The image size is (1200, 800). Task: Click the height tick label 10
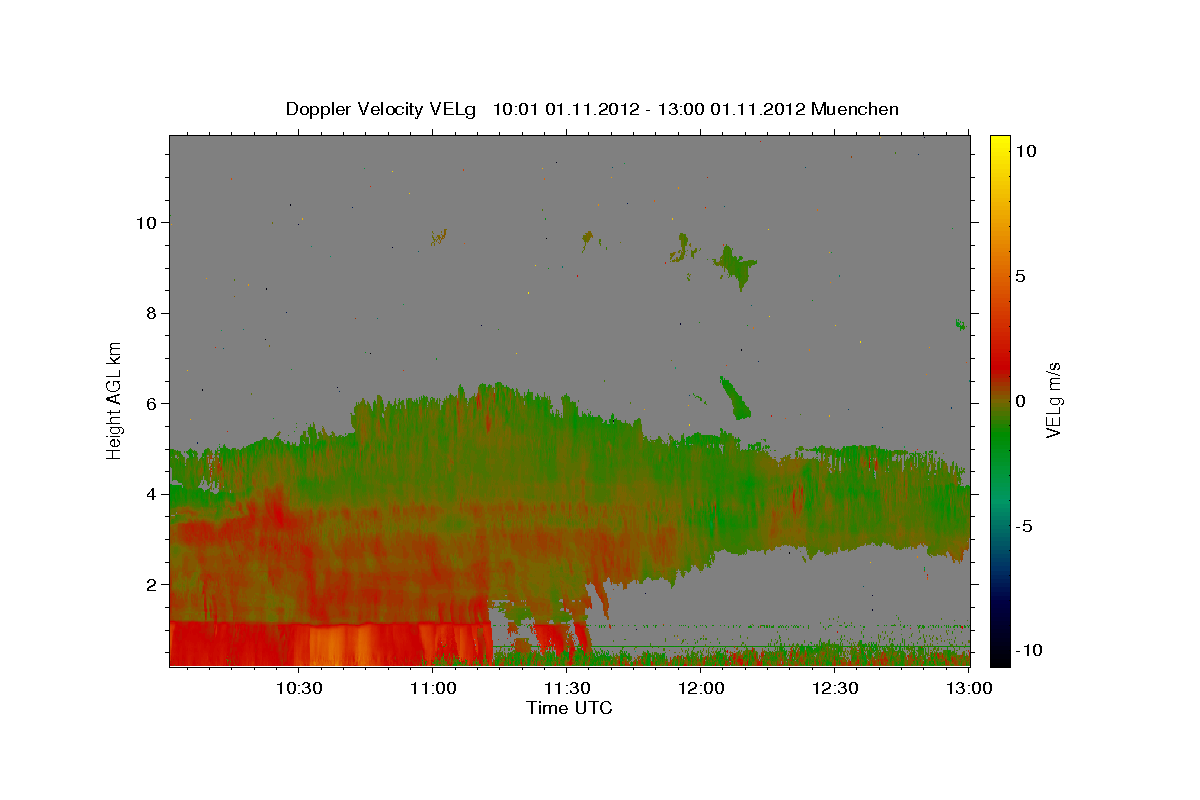(146, 222)
